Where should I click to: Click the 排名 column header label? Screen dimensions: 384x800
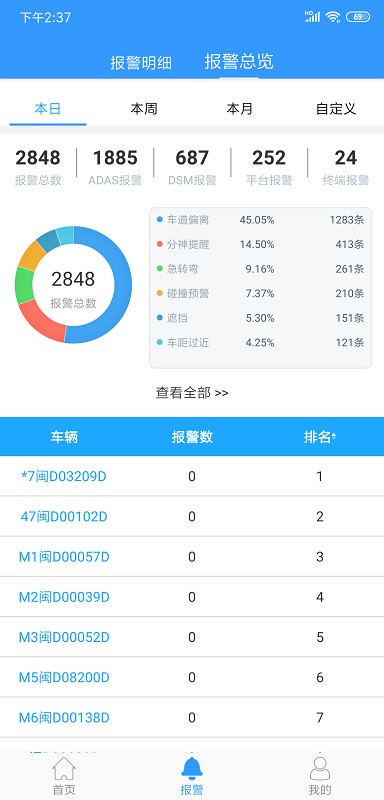tap(317, 437)
